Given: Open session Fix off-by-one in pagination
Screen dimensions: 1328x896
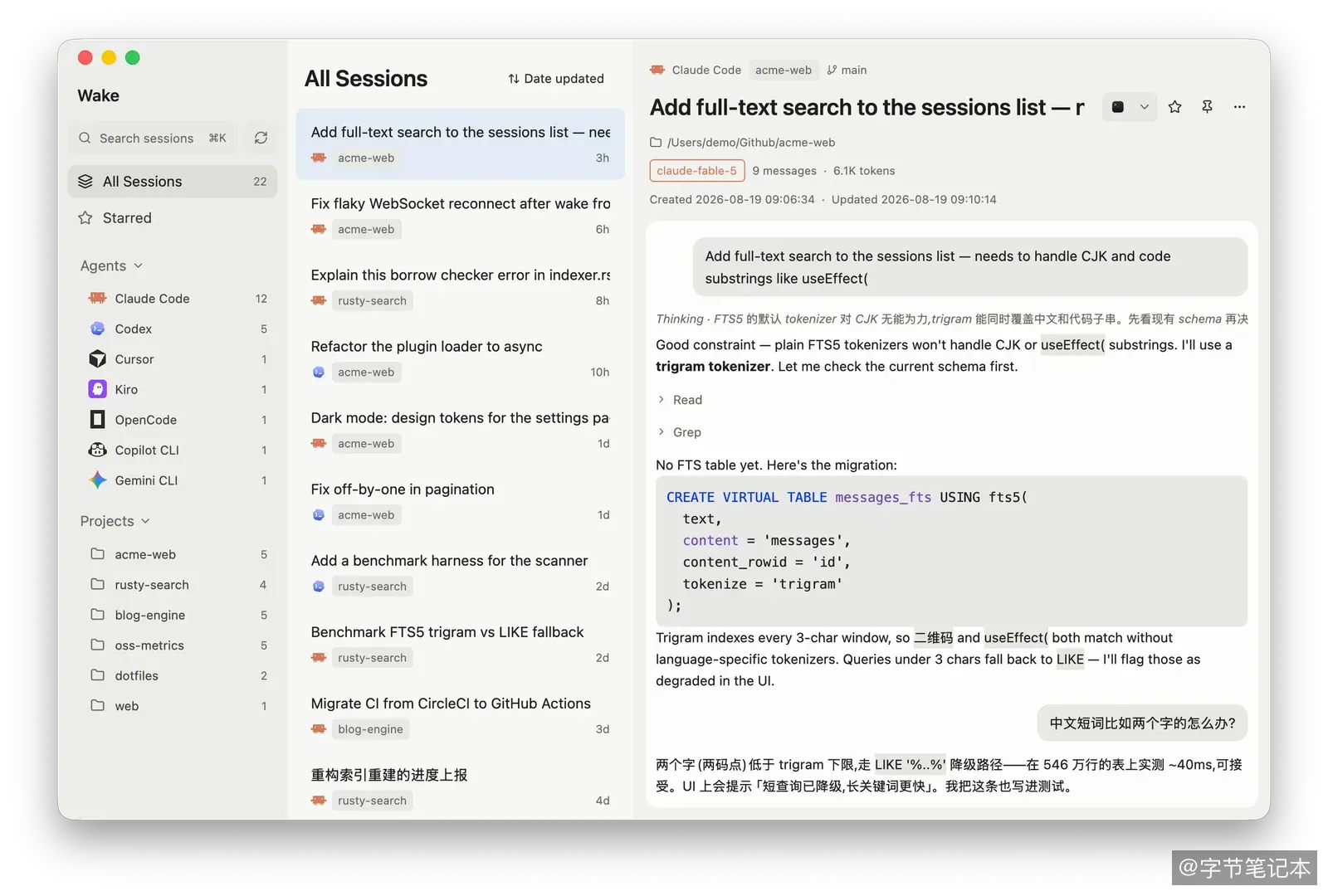Looking at the screenshot, I should coord(461,501).
